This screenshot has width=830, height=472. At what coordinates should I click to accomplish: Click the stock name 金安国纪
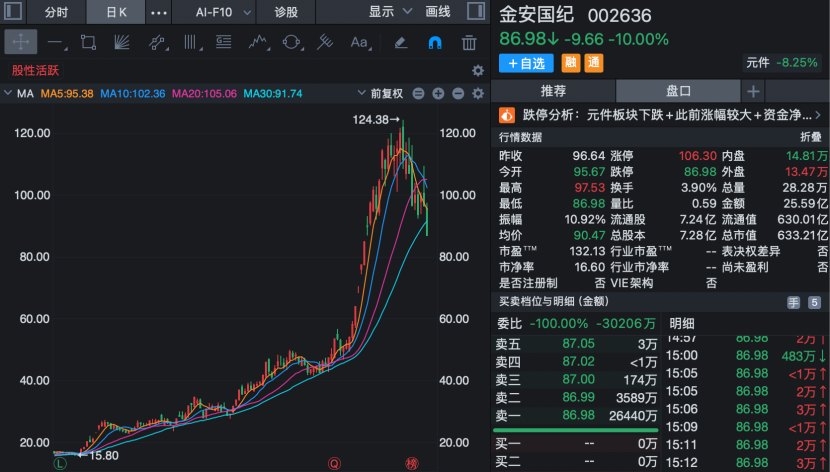536,15
